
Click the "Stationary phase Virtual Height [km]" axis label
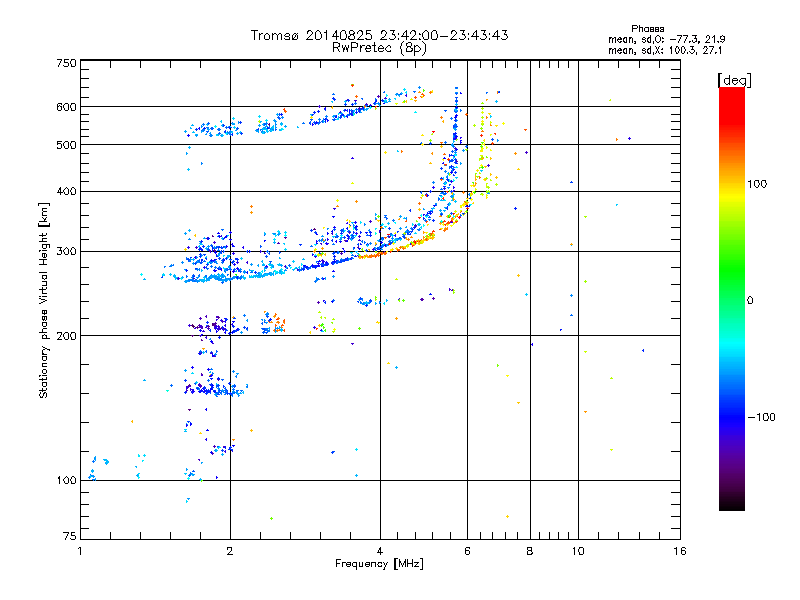(43, 300)
